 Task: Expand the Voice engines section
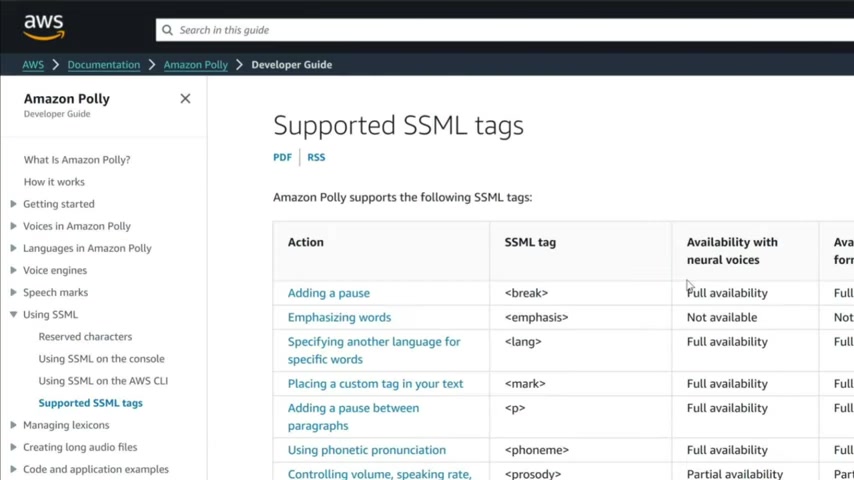(14, 270)
